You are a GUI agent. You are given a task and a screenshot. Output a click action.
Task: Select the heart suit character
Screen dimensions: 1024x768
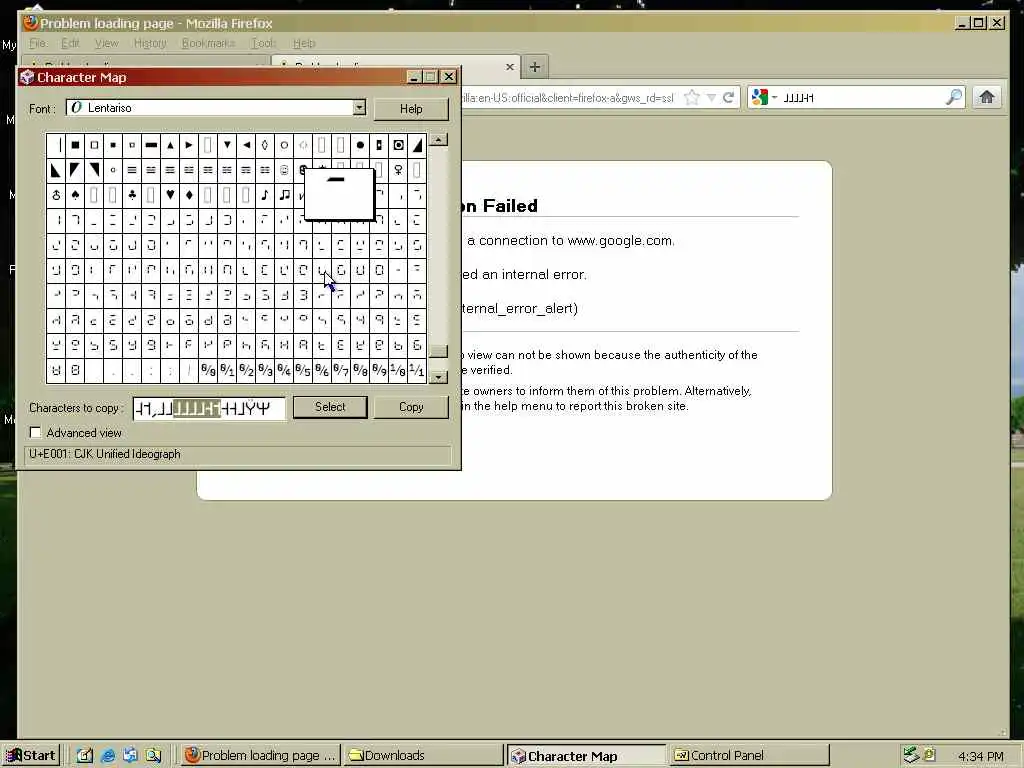[x=170, y=195]
